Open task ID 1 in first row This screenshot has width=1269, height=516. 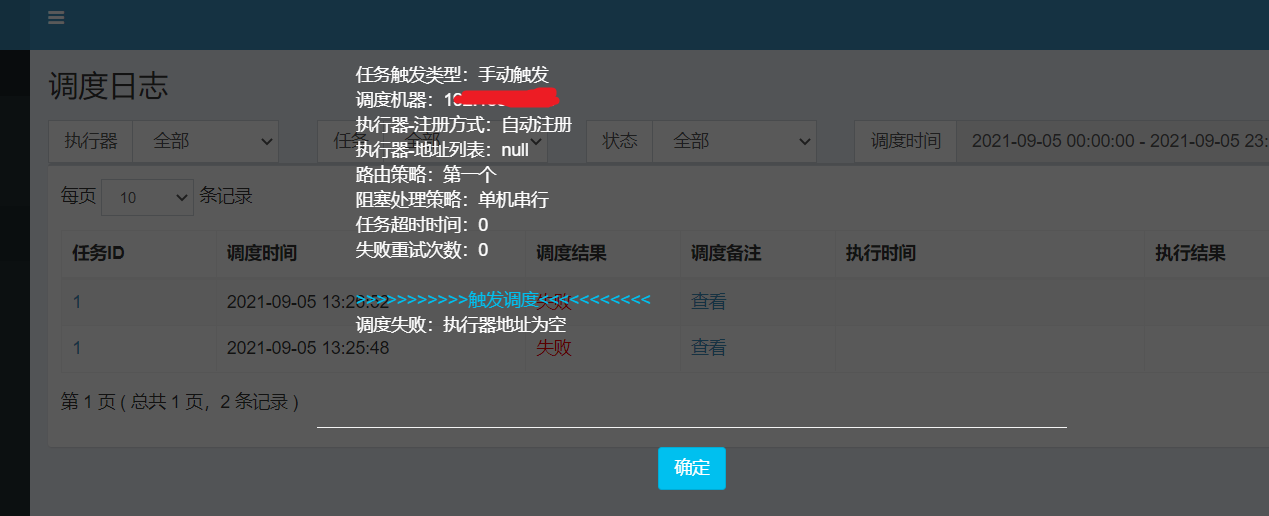pos(77,301)
